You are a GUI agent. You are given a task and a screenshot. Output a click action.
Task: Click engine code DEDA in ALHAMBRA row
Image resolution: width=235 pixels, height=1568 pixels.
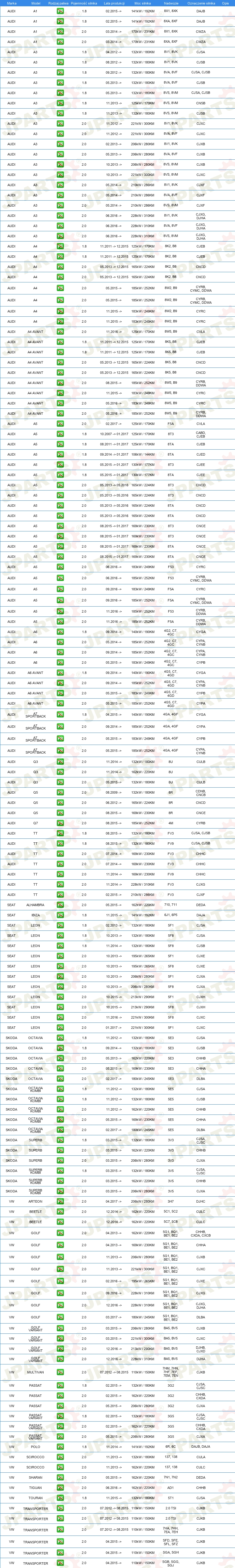tap(201, 905)
